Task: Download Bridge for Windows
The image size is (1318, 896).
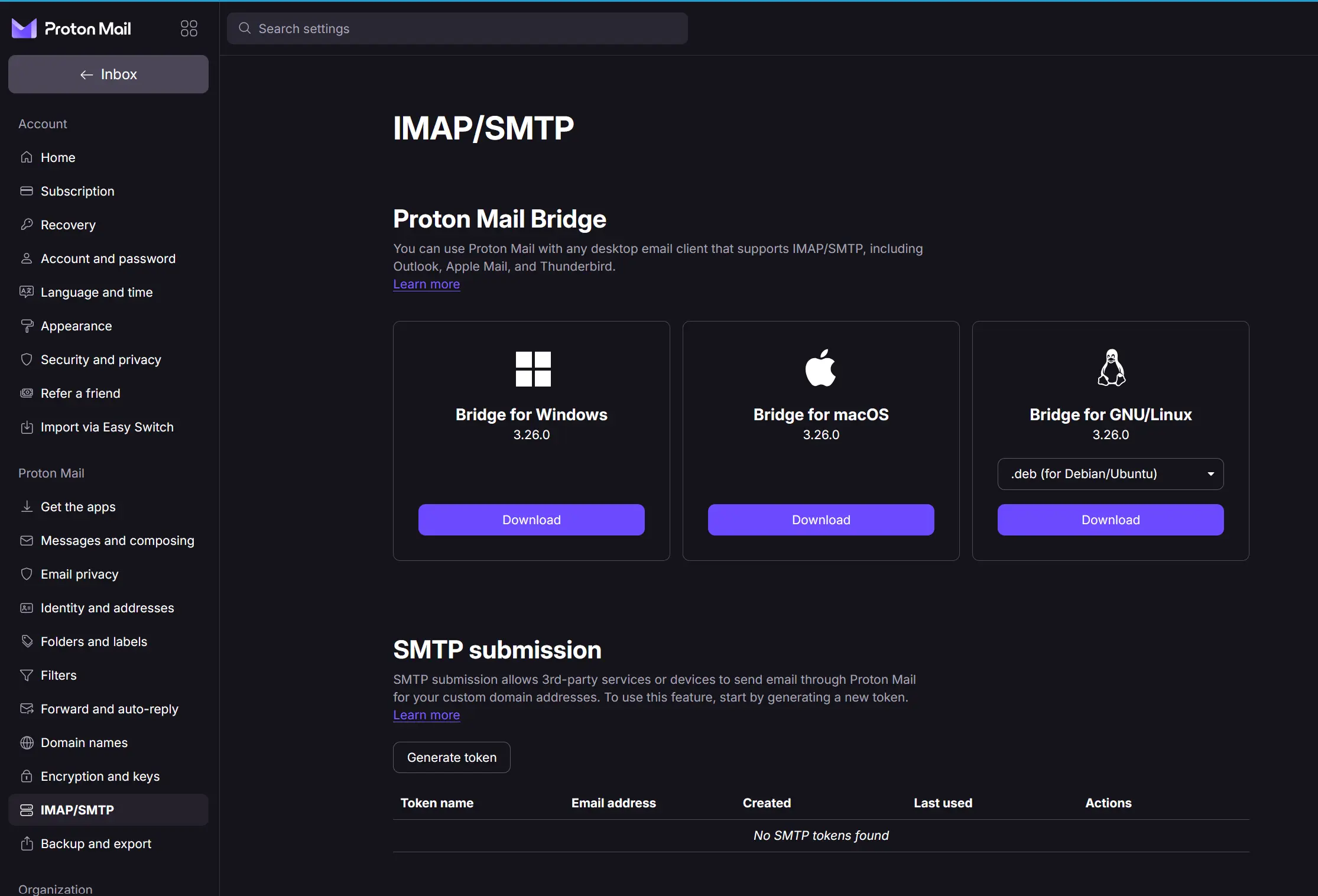Action: point(531,520)
